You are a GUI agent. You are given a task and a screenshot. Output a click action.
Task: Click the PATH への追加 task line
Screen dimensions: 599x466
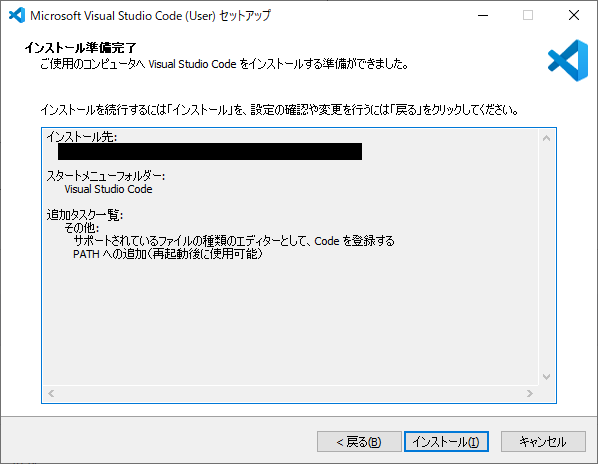[x=168, y=254]
